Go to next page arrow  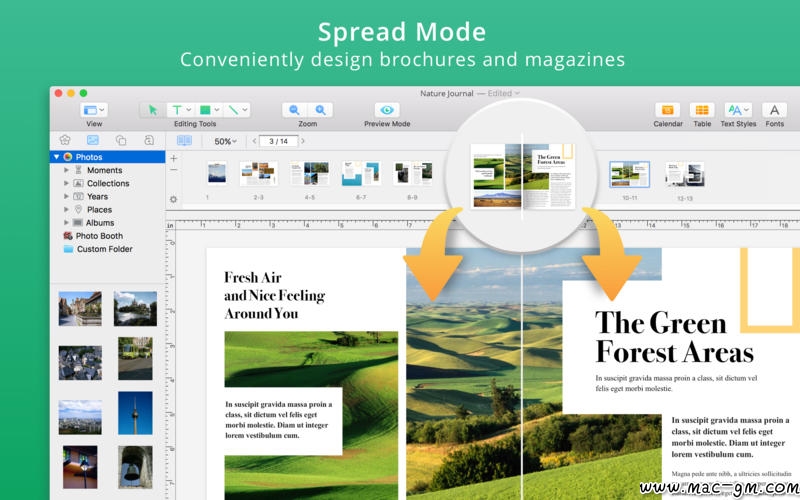tap(303, 141)
